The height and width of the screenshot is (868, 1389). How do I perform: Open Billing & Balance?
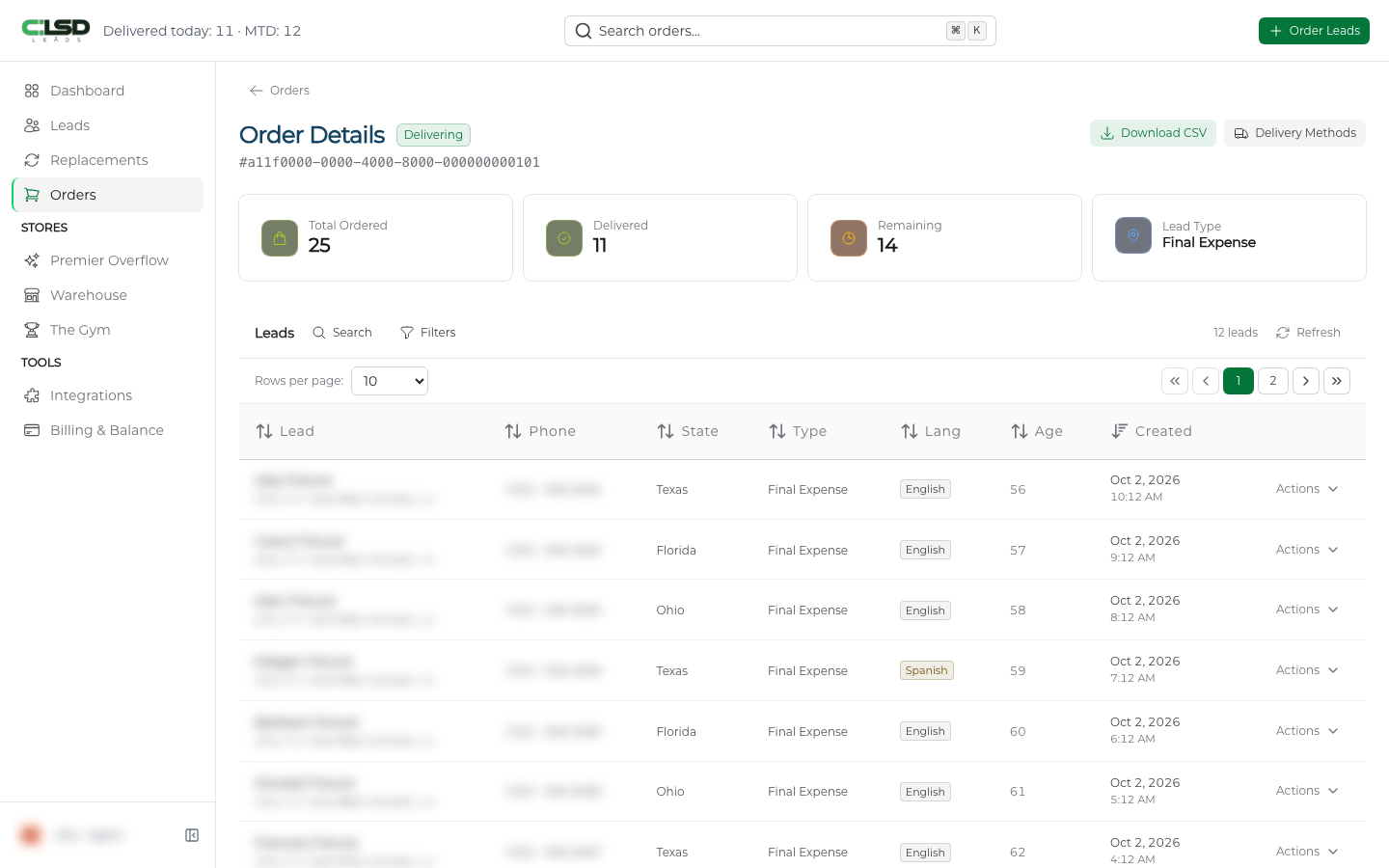pos(107,430)
